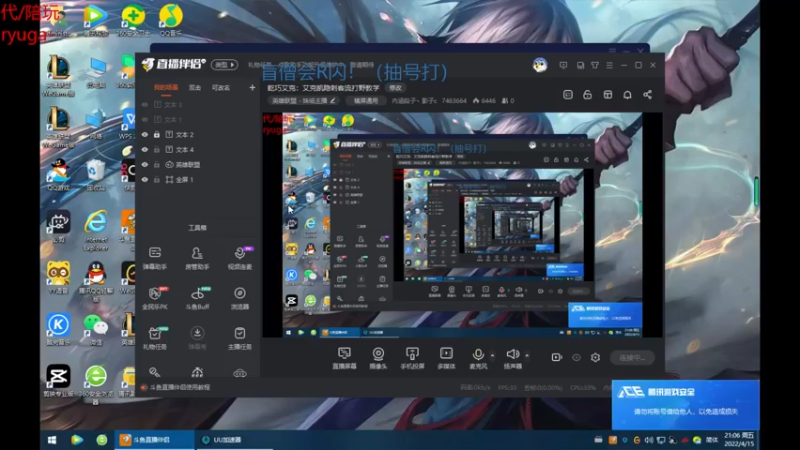Select the 文本 2 source row
Viewport: 800px width, 450px height.
(x=198, y=135)
